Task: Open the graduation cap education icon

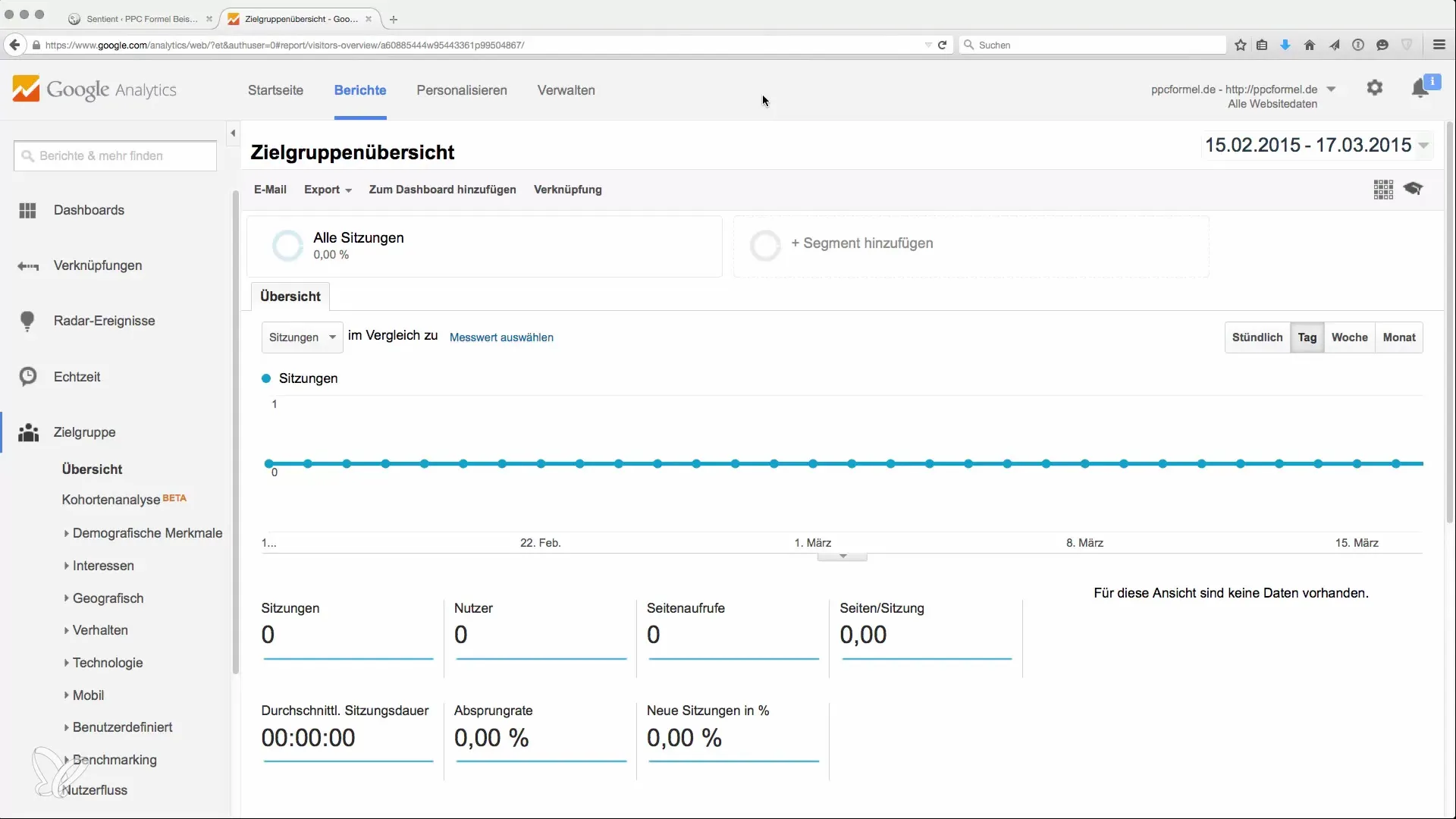Action: tap(1413, 188)
